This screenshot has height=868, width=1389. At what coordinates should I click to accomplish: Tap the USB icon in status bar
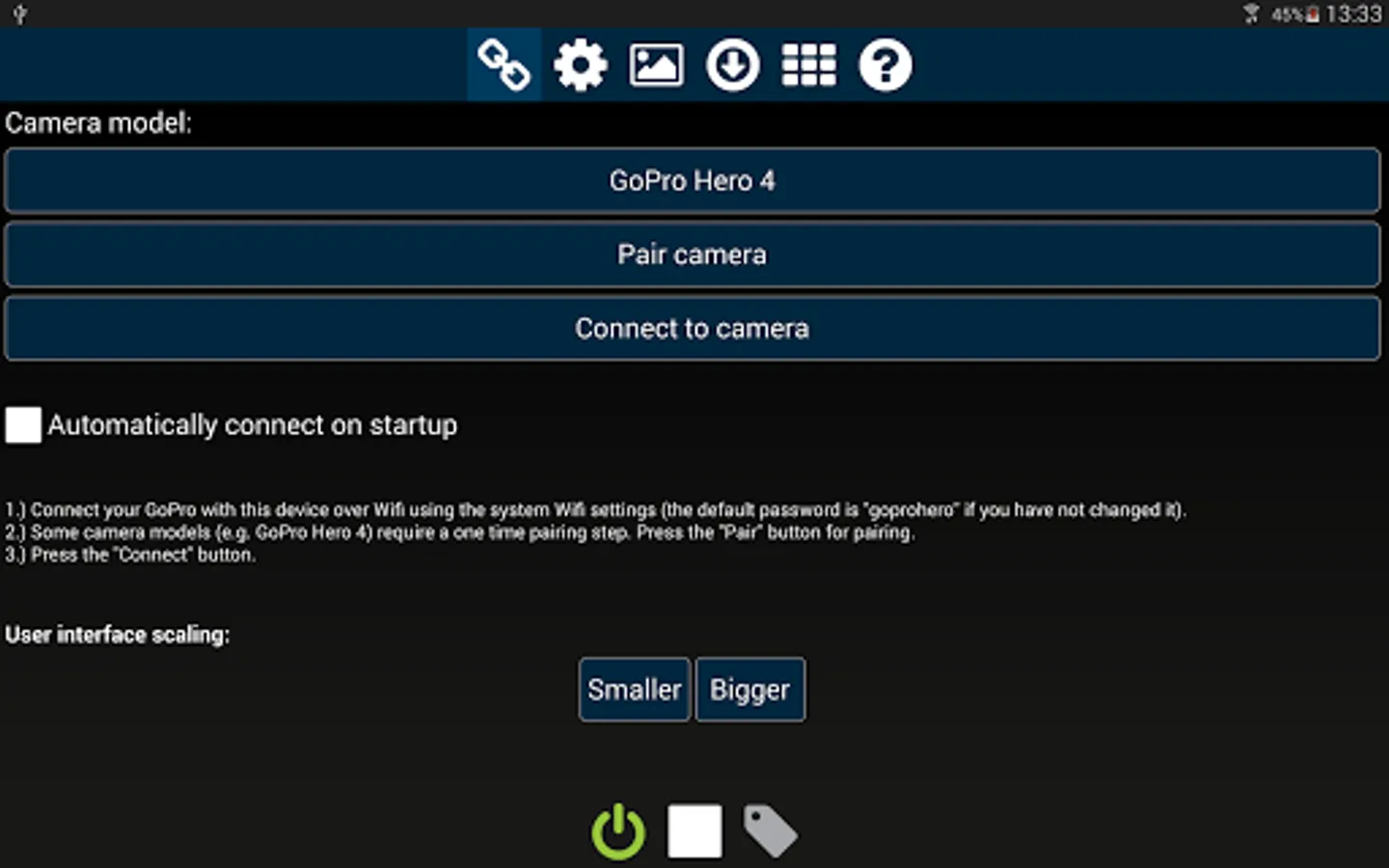coord(19,14)
